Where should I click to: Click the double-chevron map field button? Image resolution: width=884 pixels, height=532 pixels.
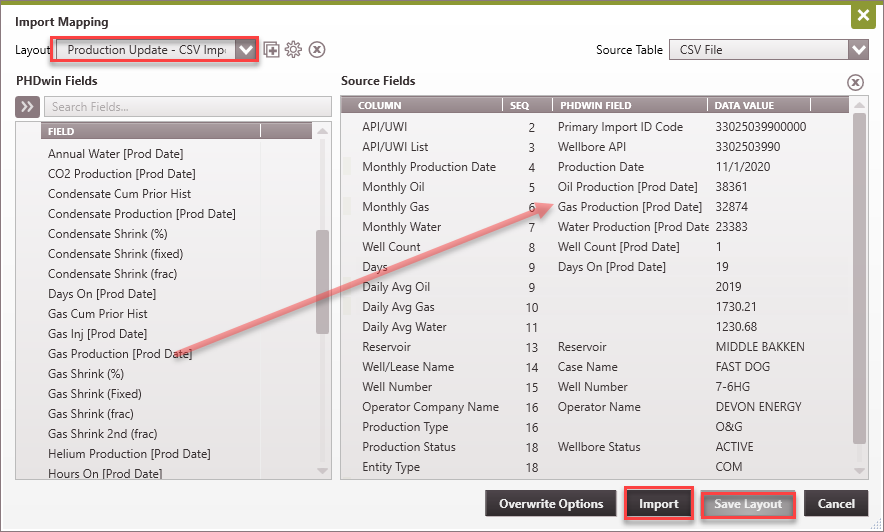coord(27,107)
